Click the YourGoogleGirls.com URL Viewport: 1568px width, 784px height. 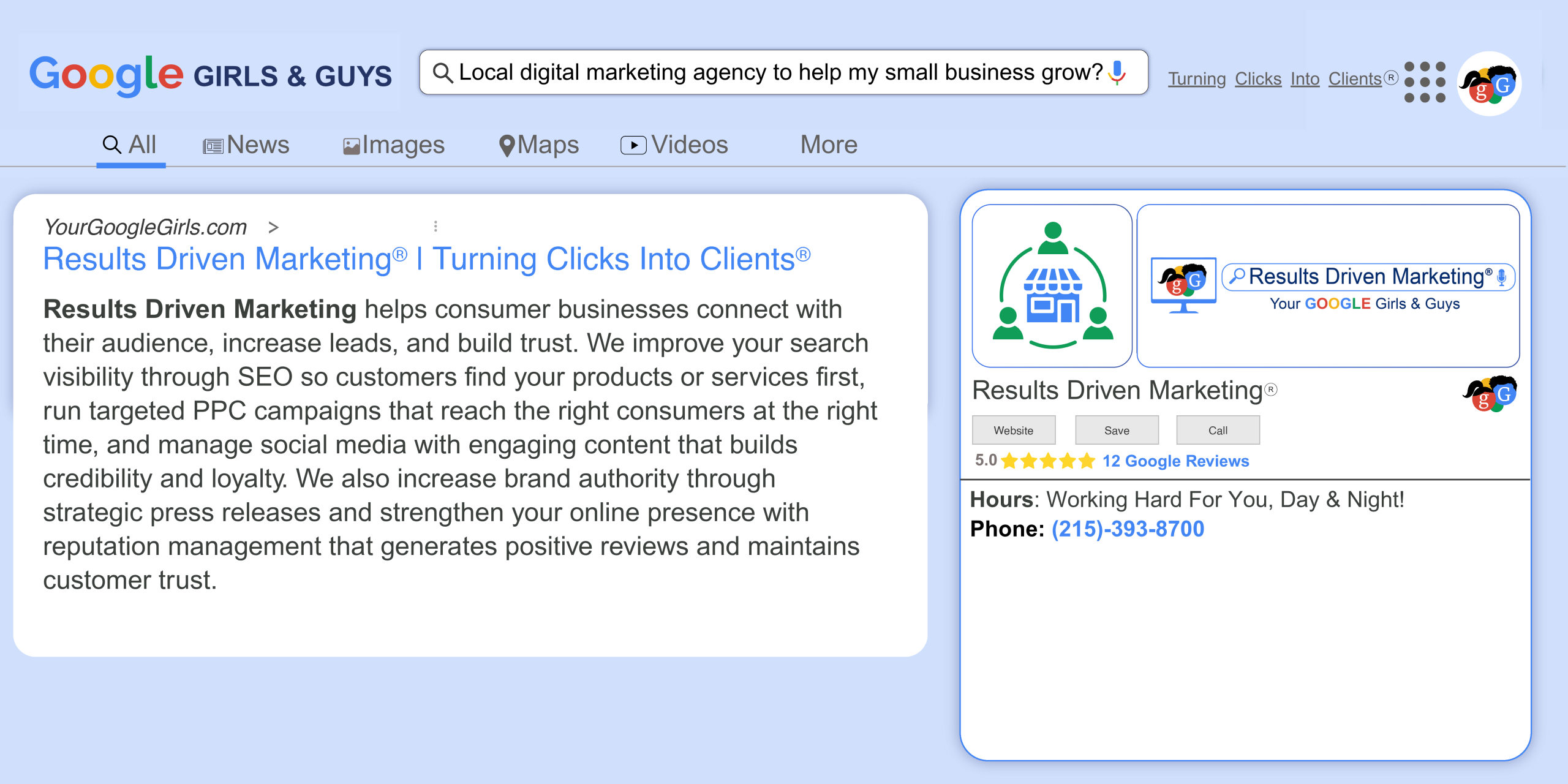(145, 227)
